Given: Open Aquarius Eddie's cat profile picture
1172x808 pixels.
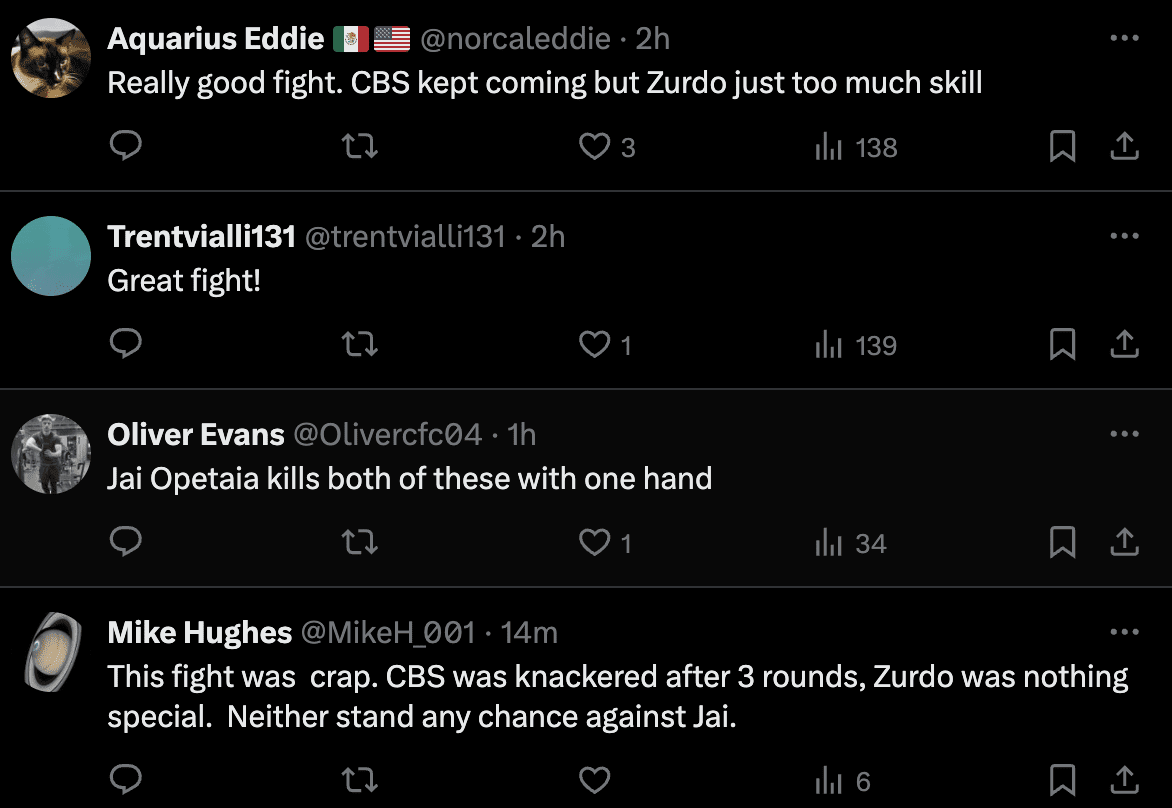Looking at the screenshot, I should [51, 58].
